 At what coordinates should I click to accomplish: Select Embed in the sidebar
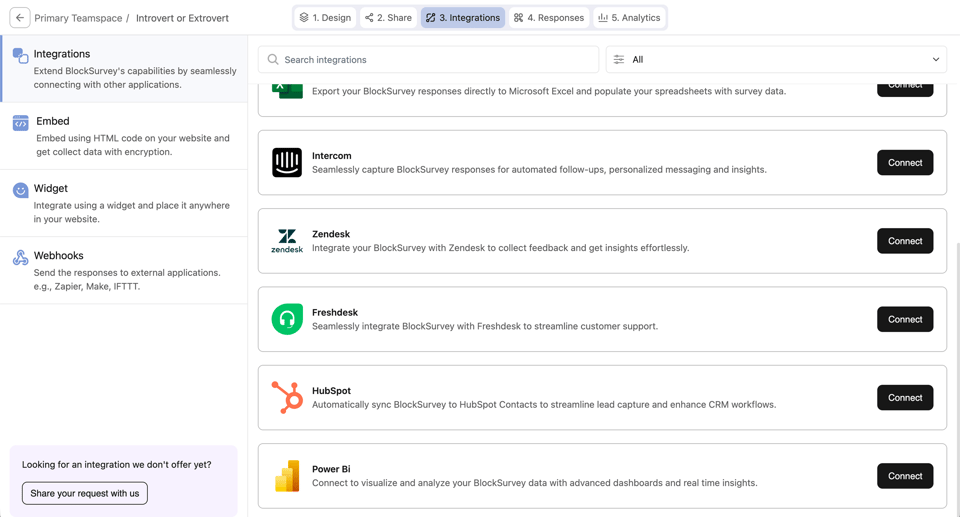coord(124,136)
